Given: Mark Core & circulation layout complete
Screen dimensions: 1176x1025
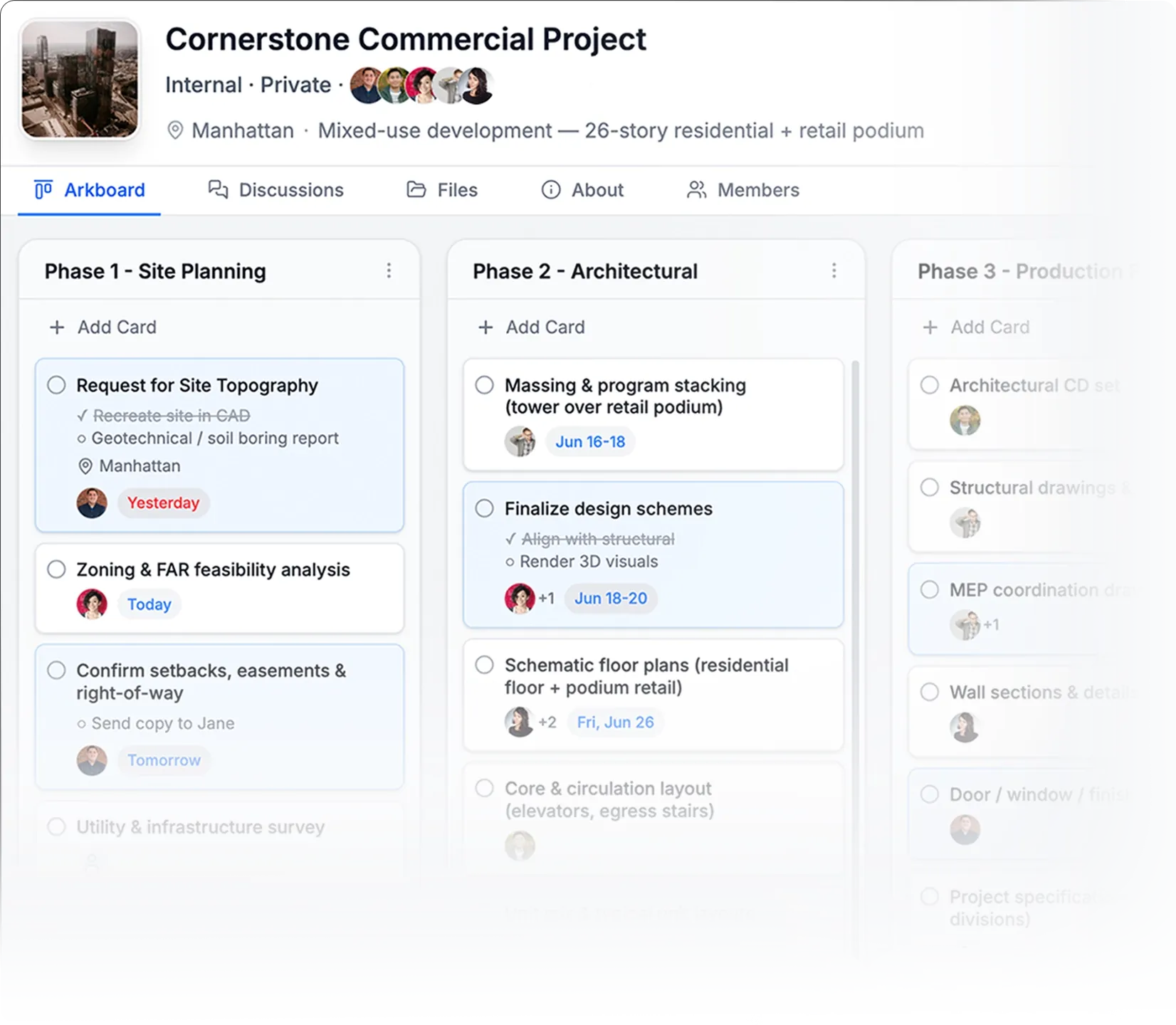Looking at the screenshot, I should pos(485,788).
